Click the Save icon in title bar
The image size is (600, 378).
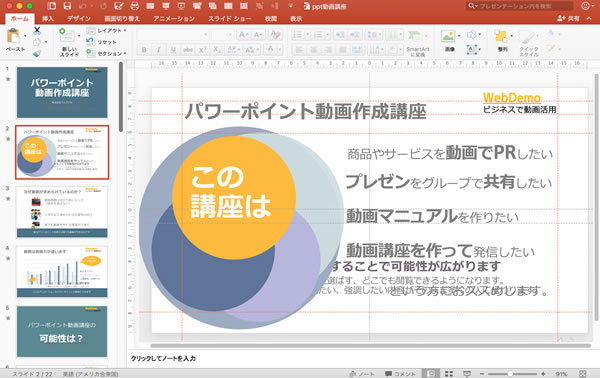pyautogui.click(x=67, y=6)
